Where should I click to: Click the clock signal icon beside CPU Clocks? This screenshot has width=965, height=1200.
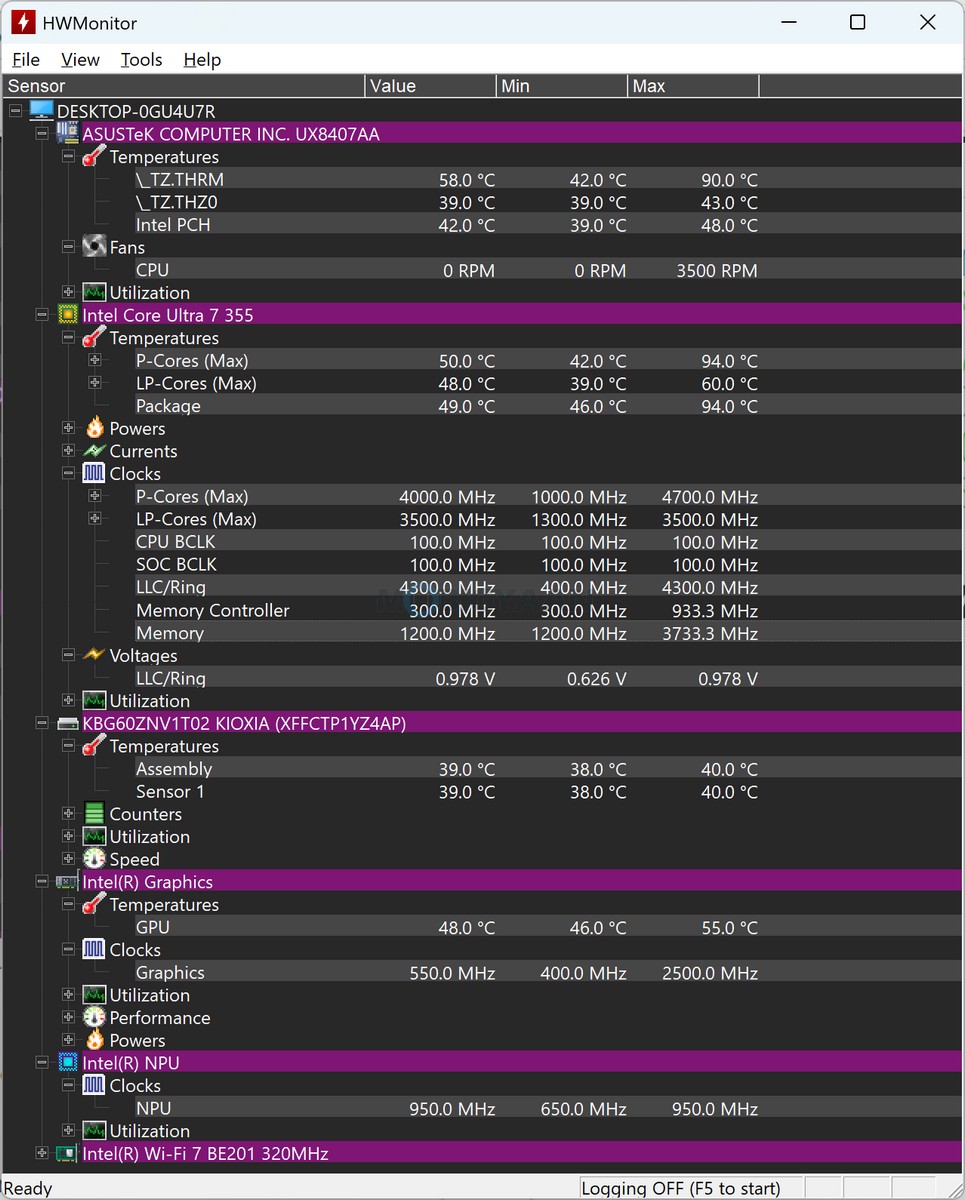click(94, 473)
